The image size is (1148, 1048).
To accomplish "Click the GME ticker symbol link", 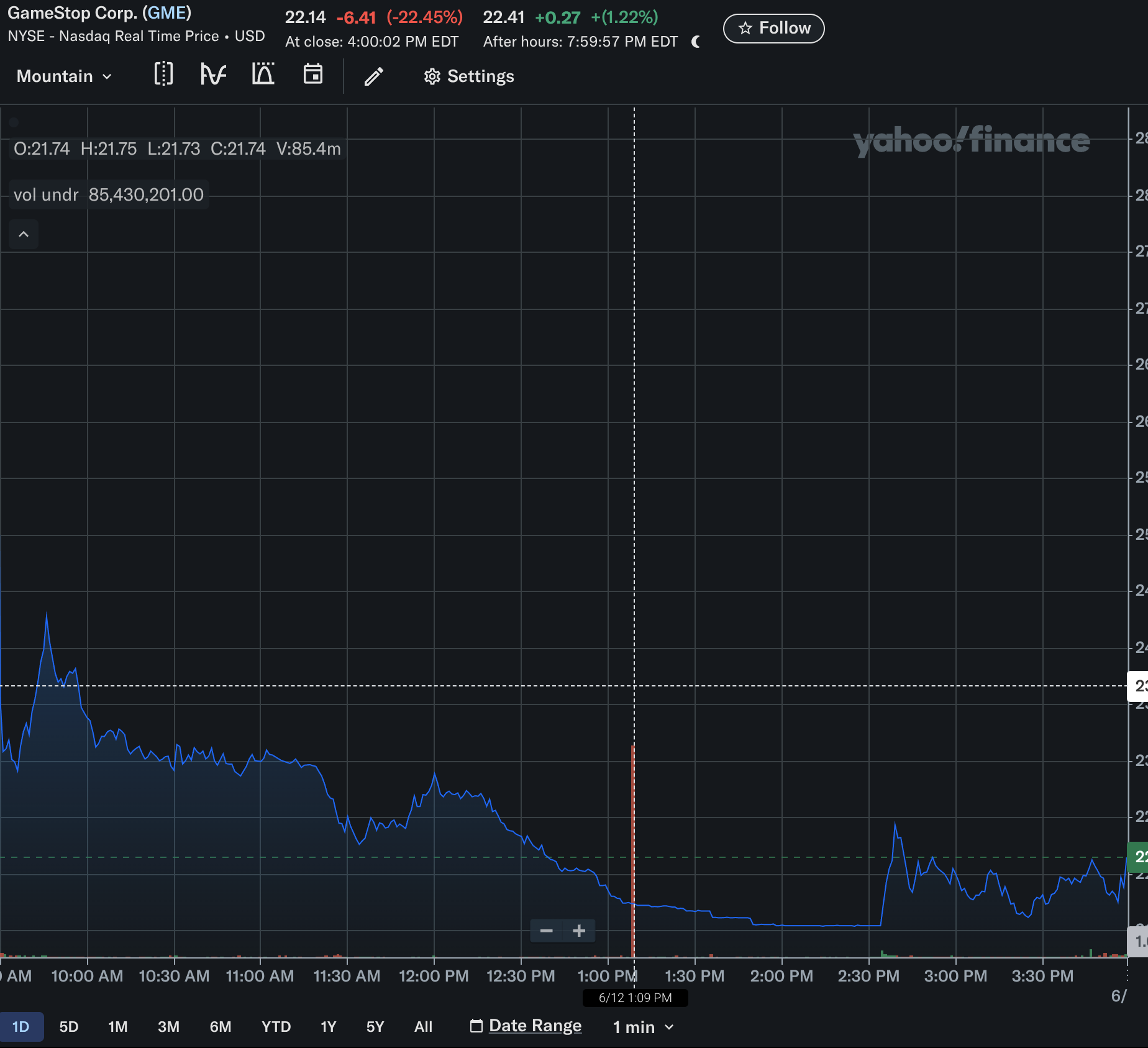I will click(x=166, y=13).
